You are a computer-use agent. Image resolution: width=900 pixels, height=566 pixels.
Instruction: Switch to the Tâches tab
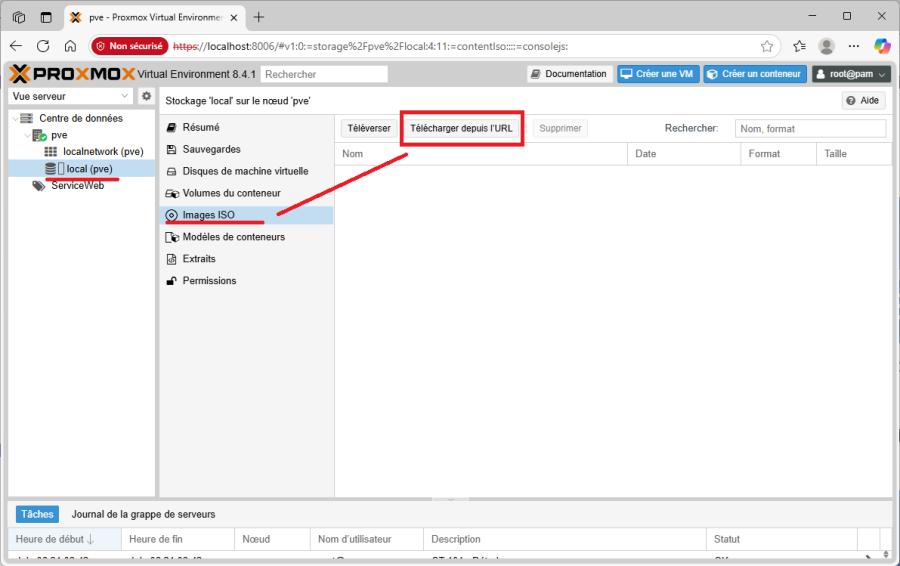(37, 514)
